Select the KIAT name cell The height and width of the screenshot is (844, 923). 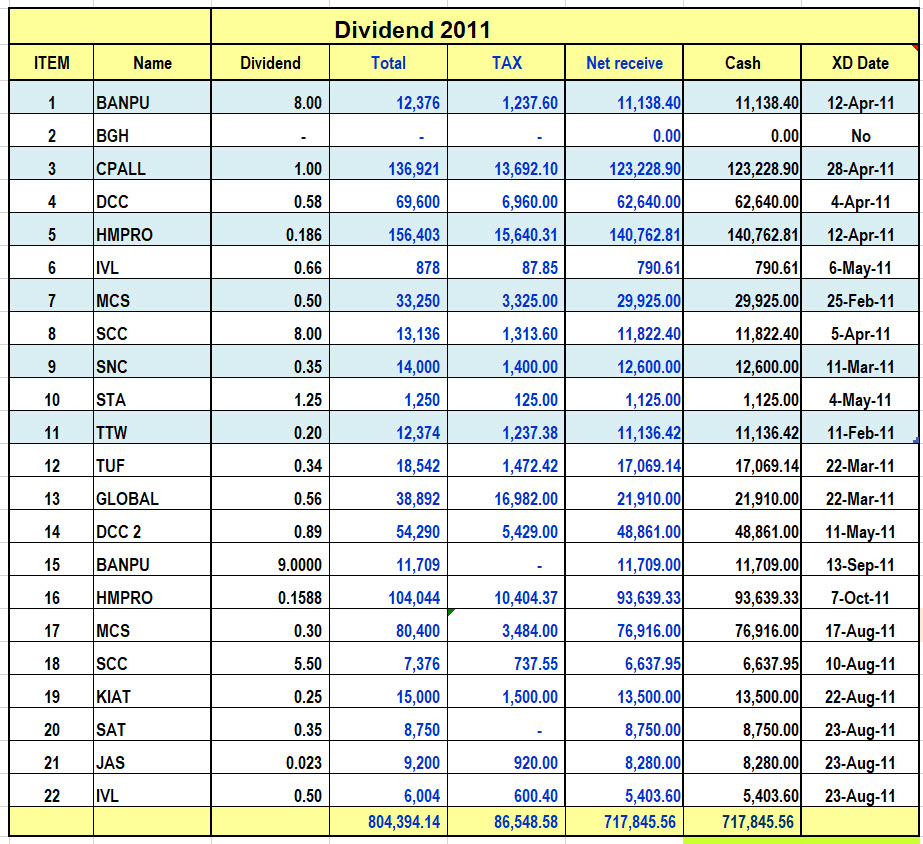[152, 691]
